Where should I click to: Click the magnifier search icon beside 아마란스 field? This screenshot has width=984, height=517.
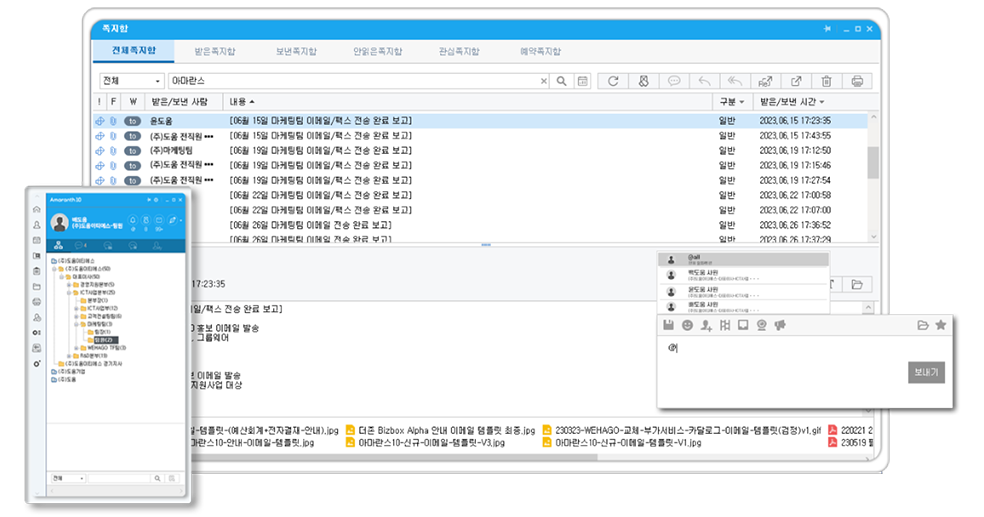click(562, 81)
